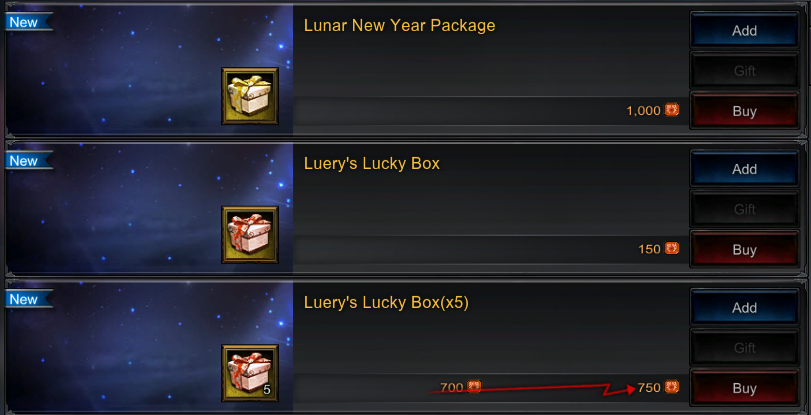Add Lunar New Year Package to cart
The image size is (811, 415).
[744, 31]
